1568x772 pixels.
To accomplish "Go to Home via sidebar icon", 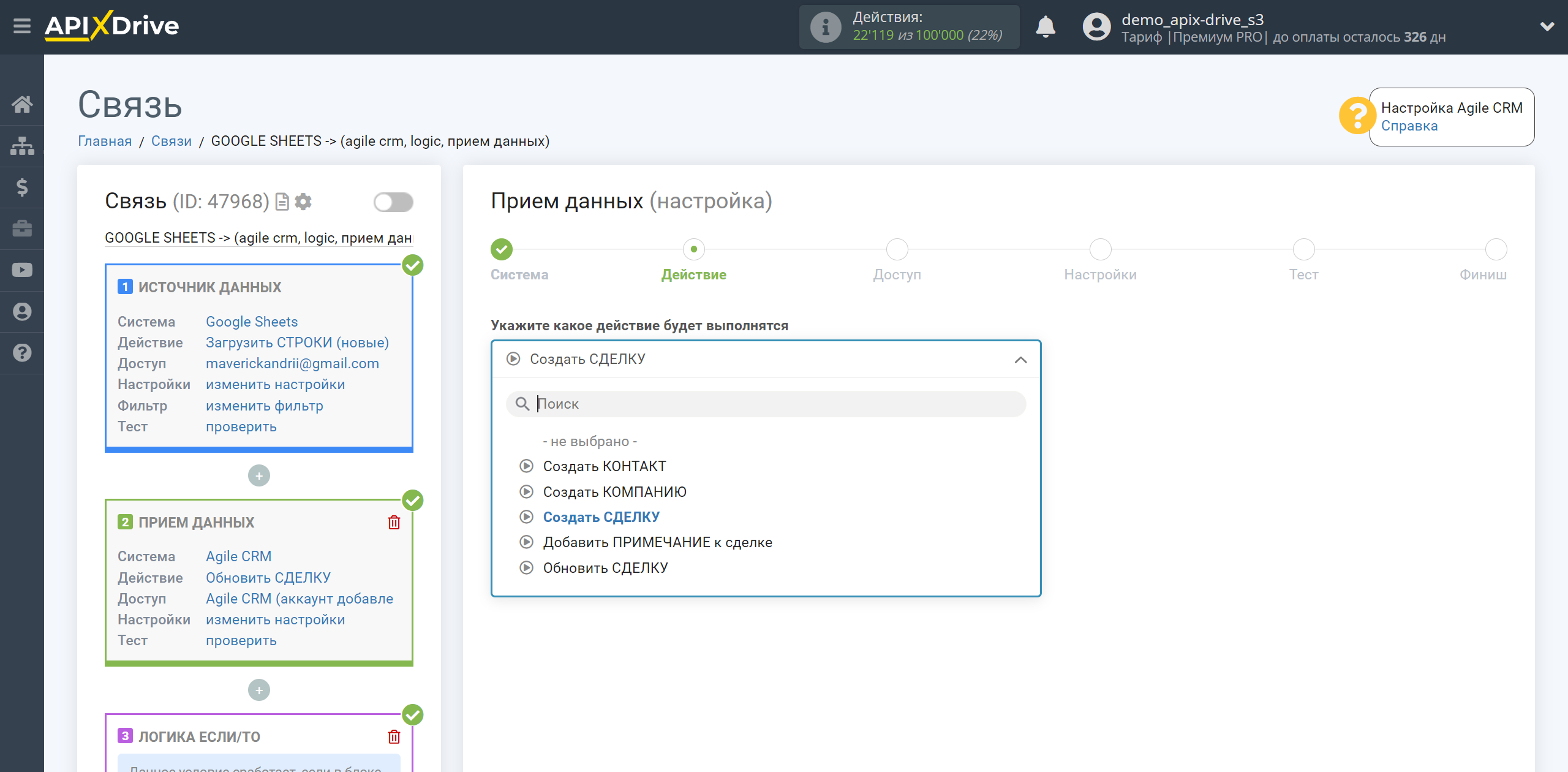I will pos(22,104).
